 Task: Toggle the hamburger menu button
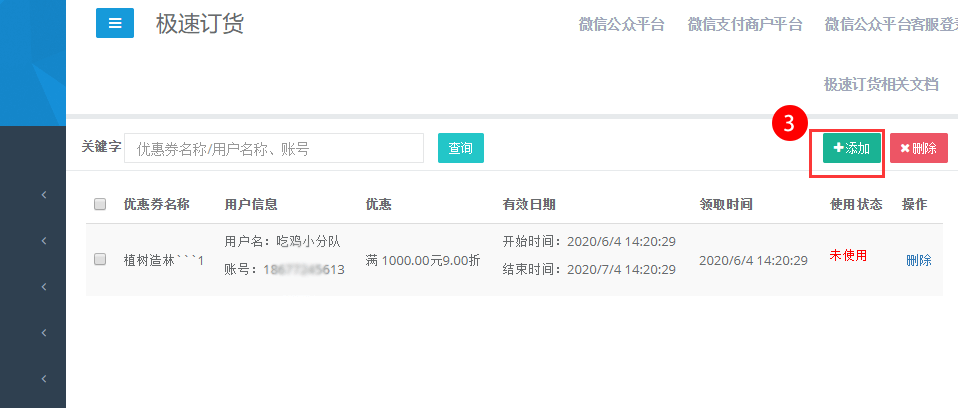pos(115,23)
